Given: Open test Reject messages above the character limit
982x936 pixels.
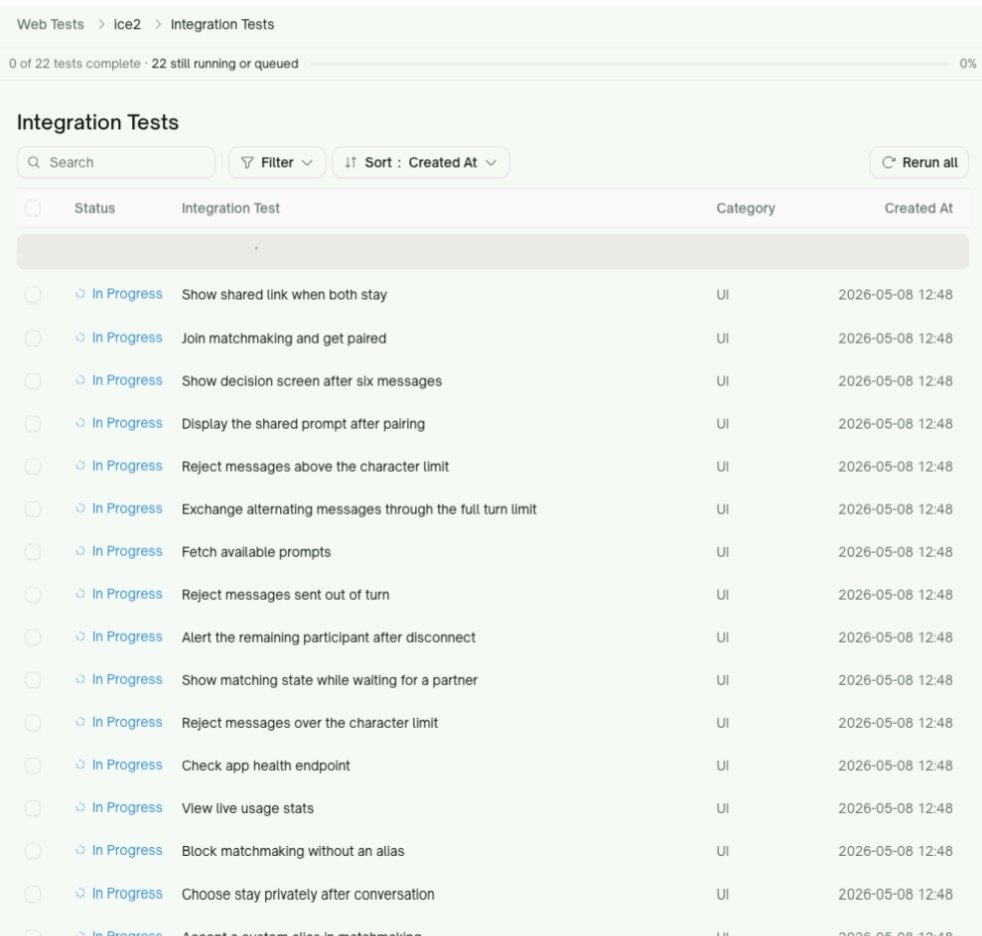Looking at the screenshot, I should click(315, 466).
